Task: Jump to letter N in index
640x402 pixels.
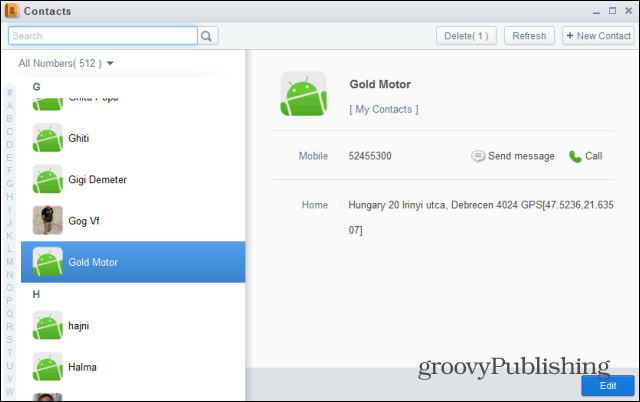Action: tap(10, 275)
